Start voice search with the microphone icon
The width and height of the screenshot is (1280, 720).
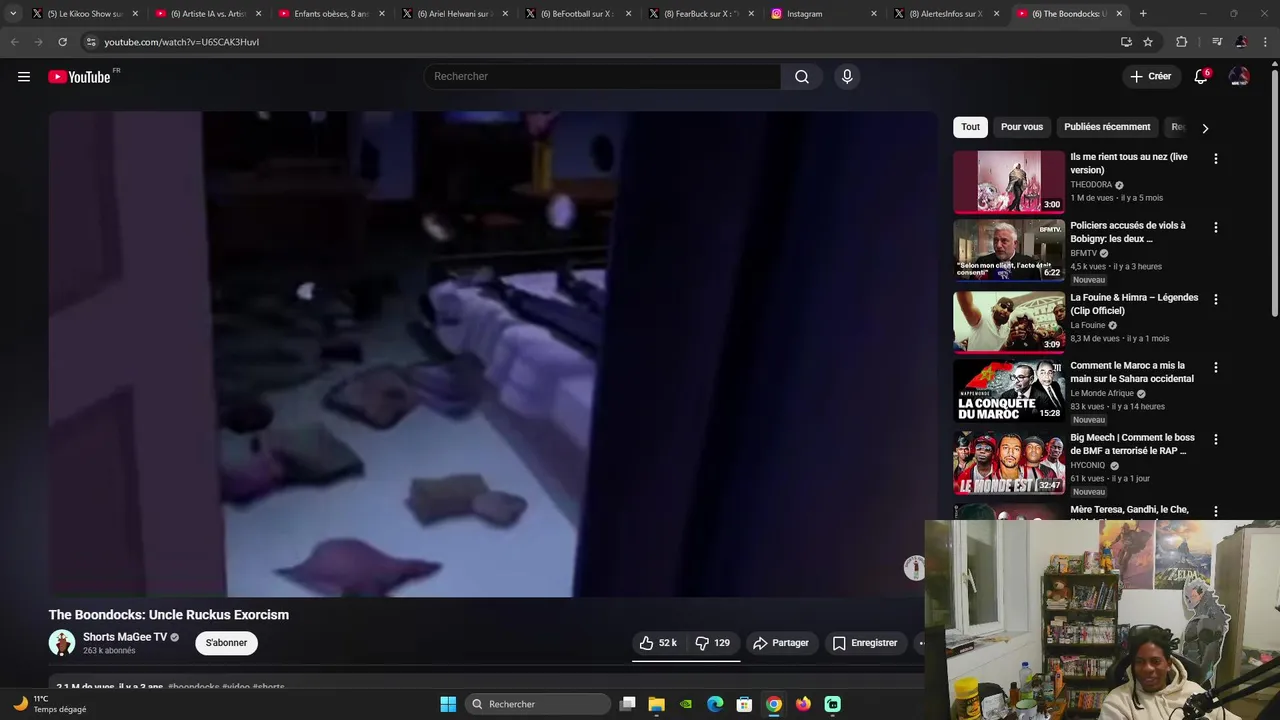847,77
